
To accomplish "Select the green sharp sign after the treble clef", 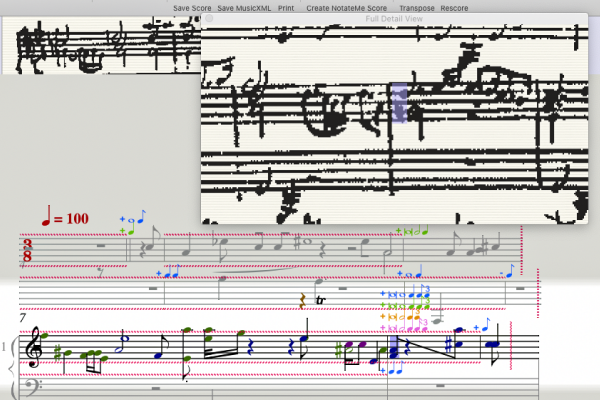I will point(58,353).
